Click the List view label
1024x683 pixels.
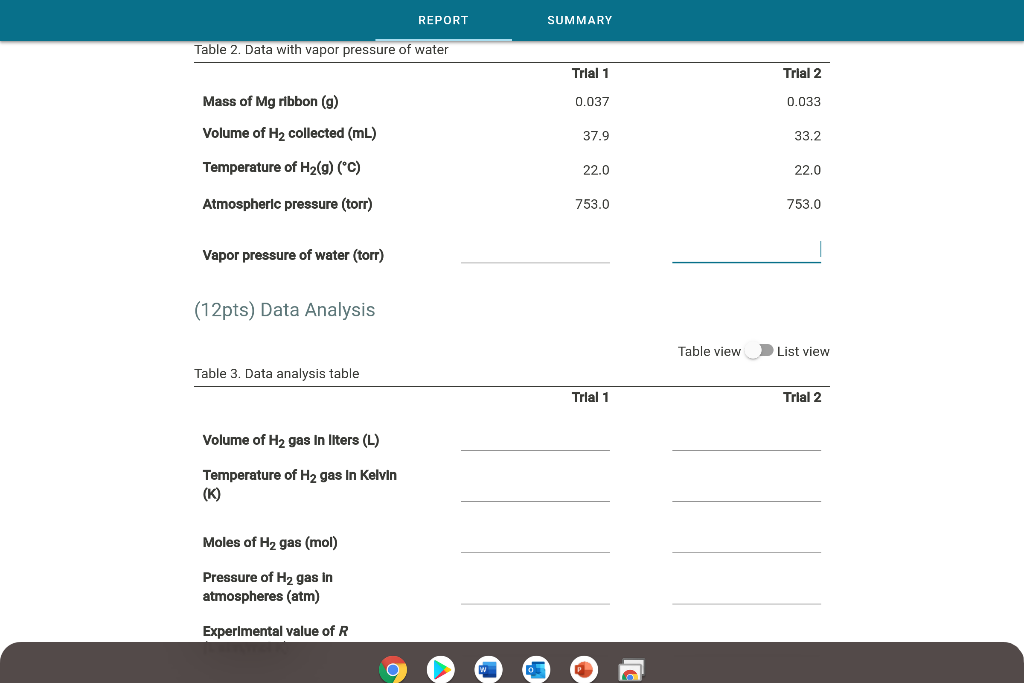pyautogui.click(x=802, y=351)
